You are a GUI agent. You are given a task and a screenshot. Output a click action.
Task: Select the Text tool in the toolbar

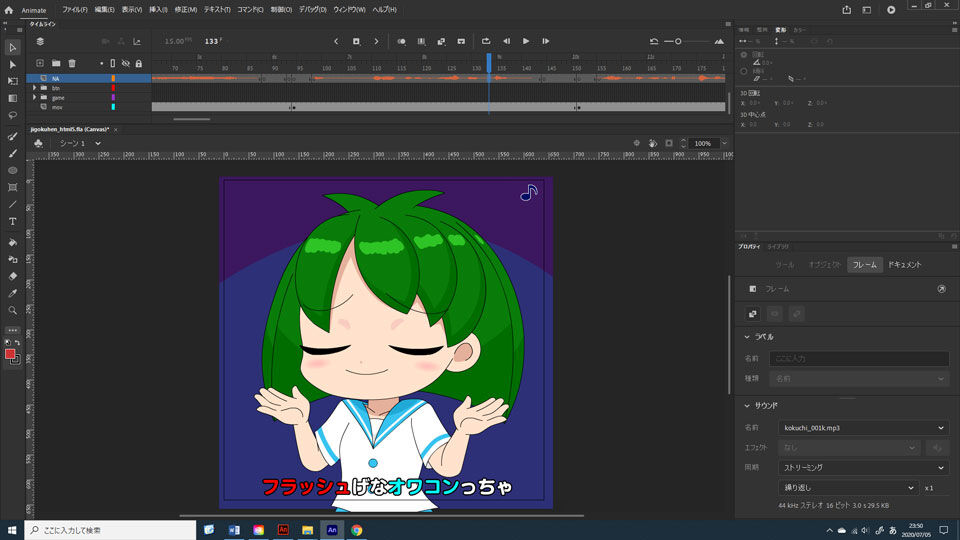point(12,221)
